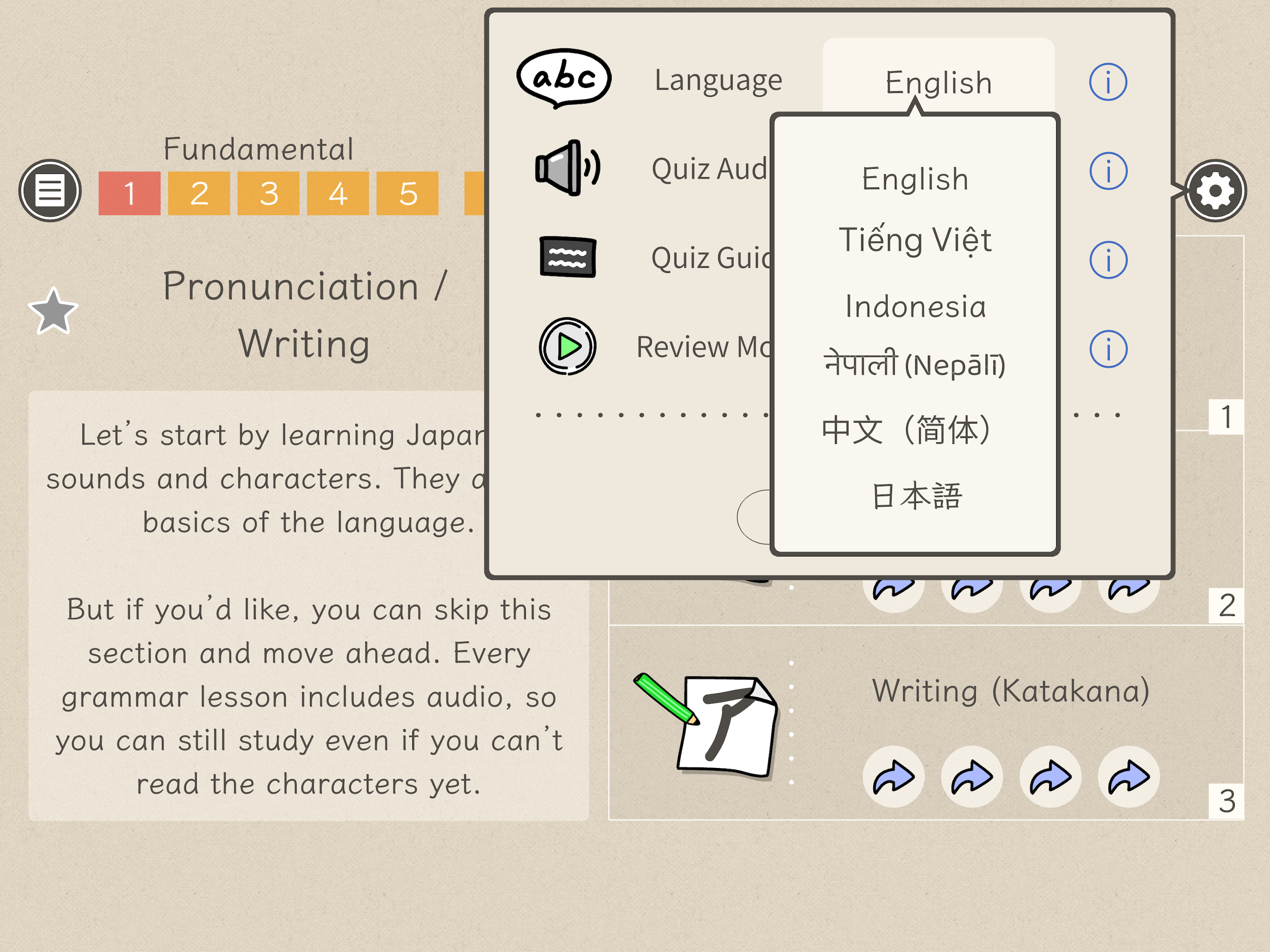Click the Language setting label
This screenshot has width=1270, height=952.
pos(718,81)
